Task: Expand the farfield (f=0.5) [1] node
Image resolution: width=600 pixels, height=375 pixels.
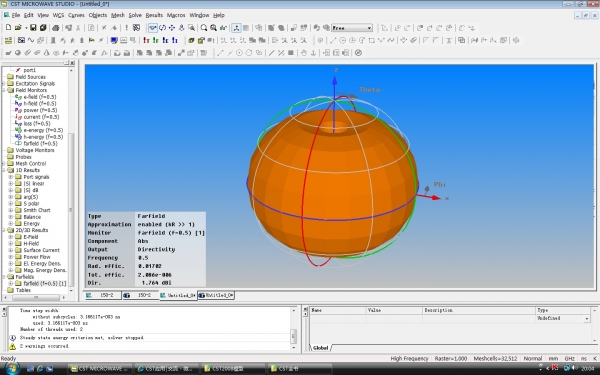Action: [11, 284]
